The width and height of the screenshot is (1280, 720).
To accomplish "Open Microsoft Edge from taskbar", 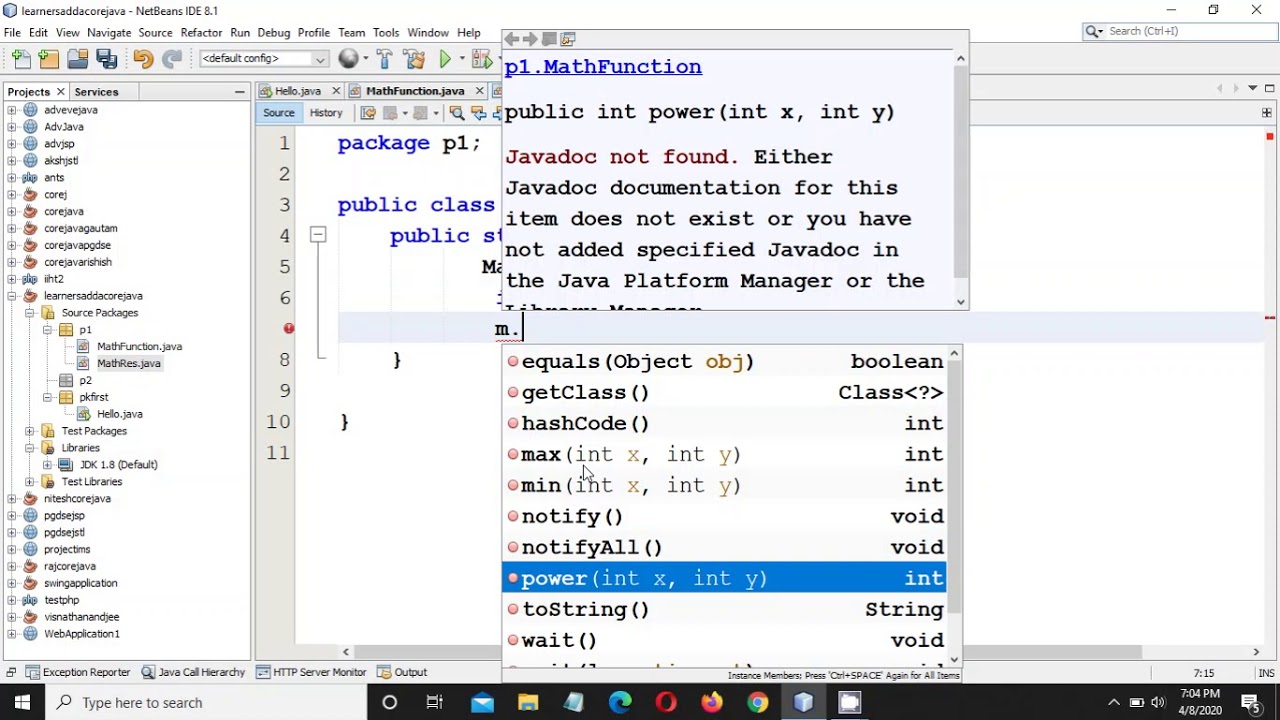I will click(620, 702).
